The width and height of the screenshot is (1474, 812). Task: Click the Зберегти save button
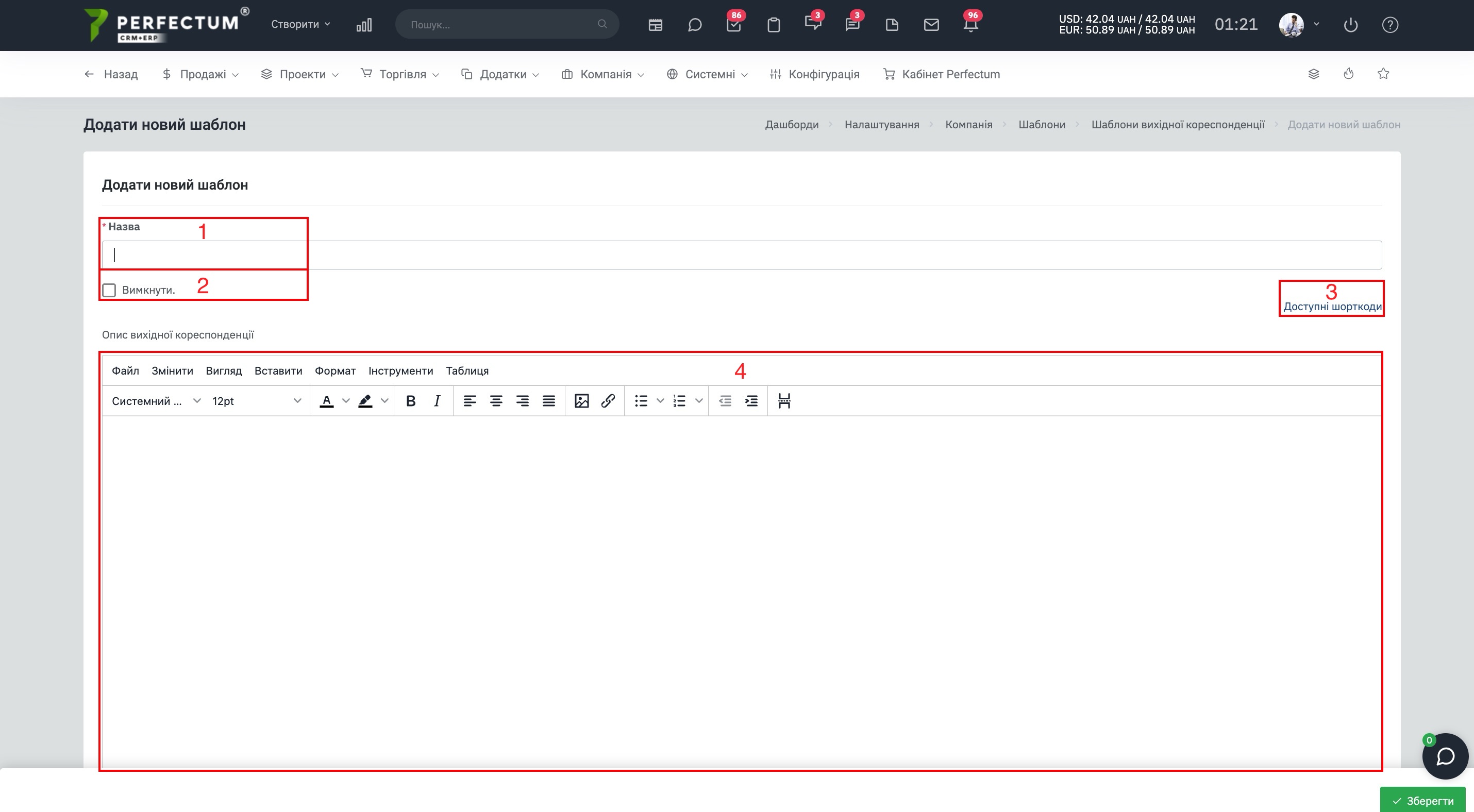tap(1422, 800)
